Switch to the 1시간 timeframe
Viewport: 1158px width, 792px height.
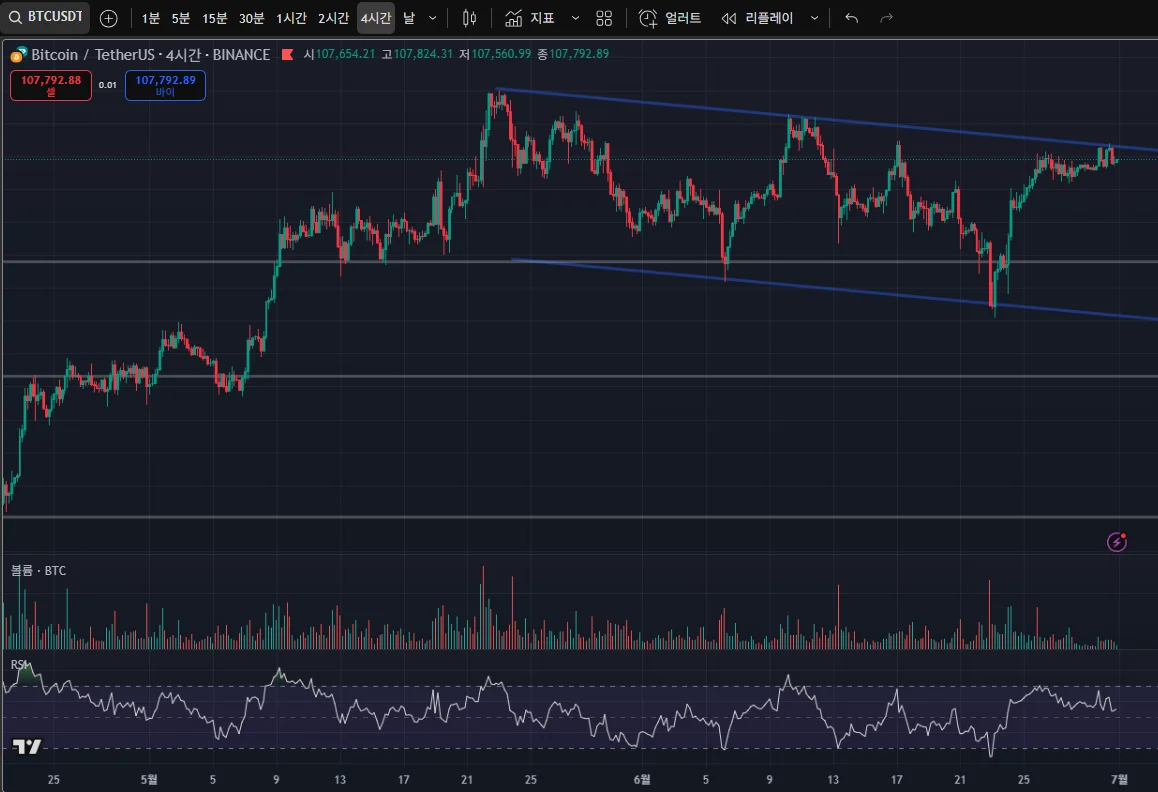pos(291,18)
